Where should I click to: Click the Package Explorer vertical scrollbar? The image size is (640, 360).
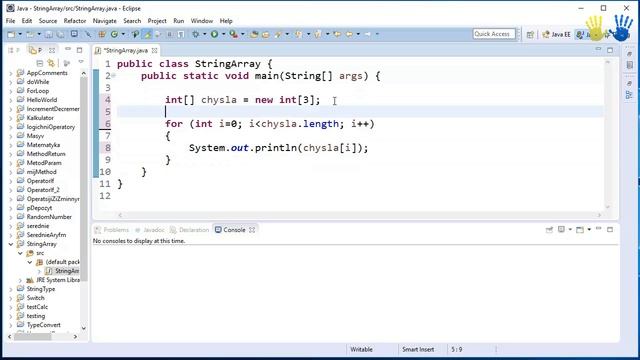click(x=84, y=180)
